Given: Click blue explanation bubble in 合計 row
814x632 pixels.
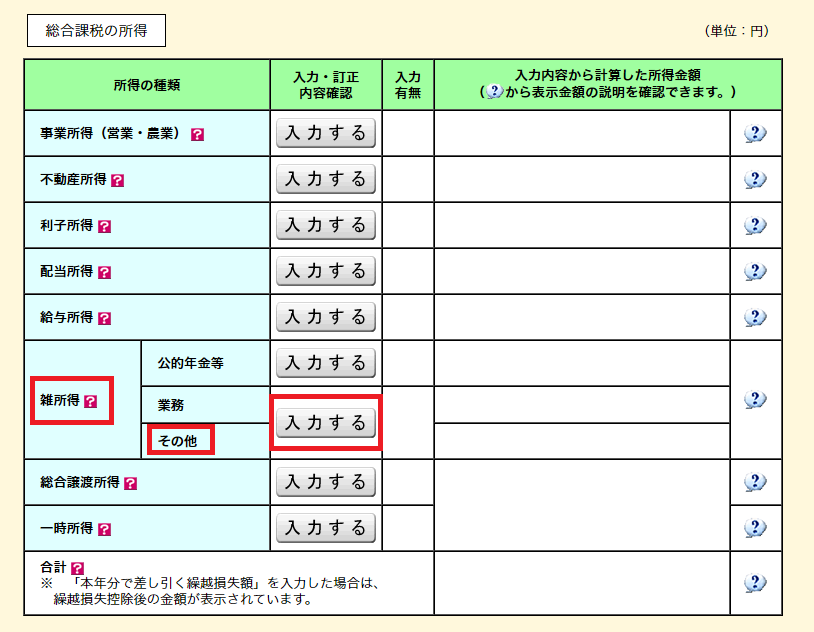Looking at the screenshot, I should [755, 583].
